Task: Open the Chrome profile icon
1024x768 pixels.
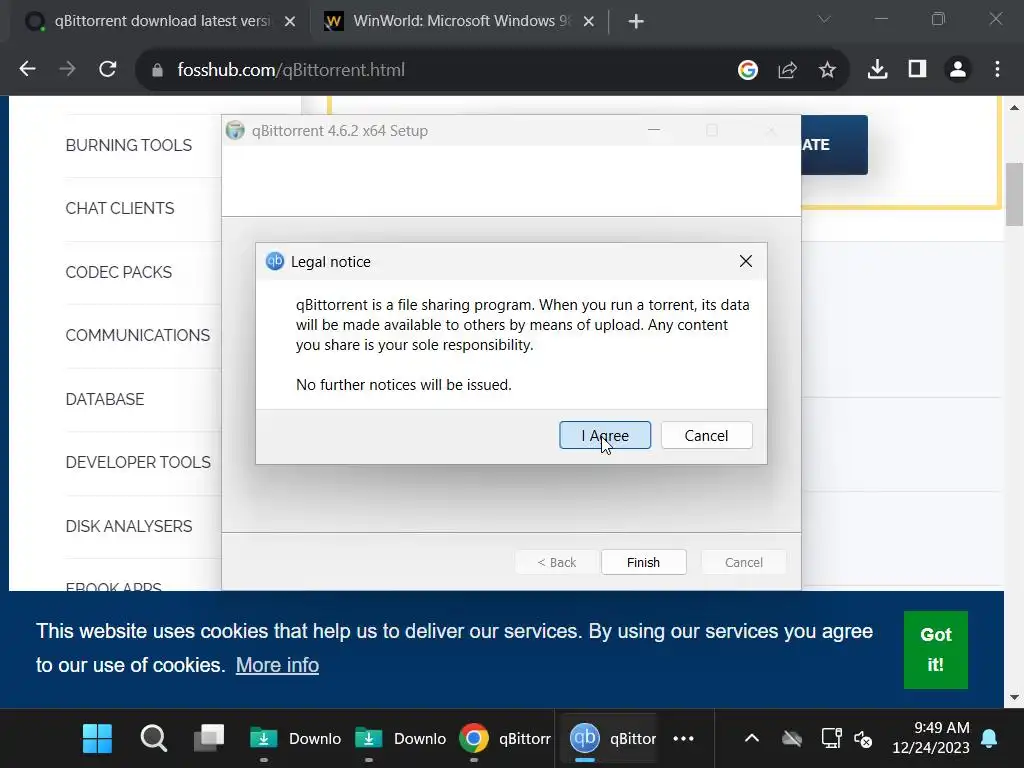Action: click(958, 69)
